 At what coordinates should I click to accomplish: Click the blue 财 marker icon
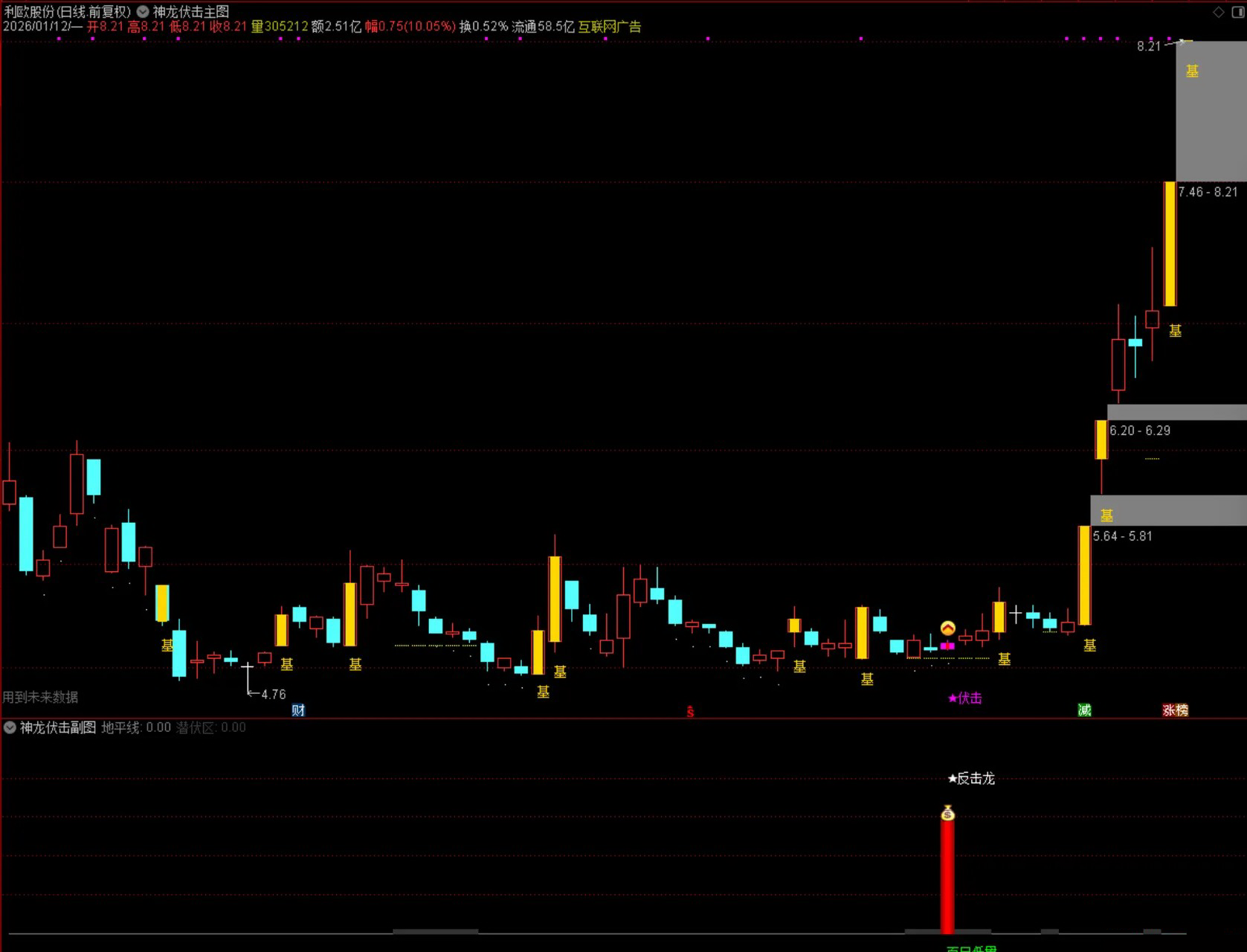pyautogui.click(x=298, y=710)
